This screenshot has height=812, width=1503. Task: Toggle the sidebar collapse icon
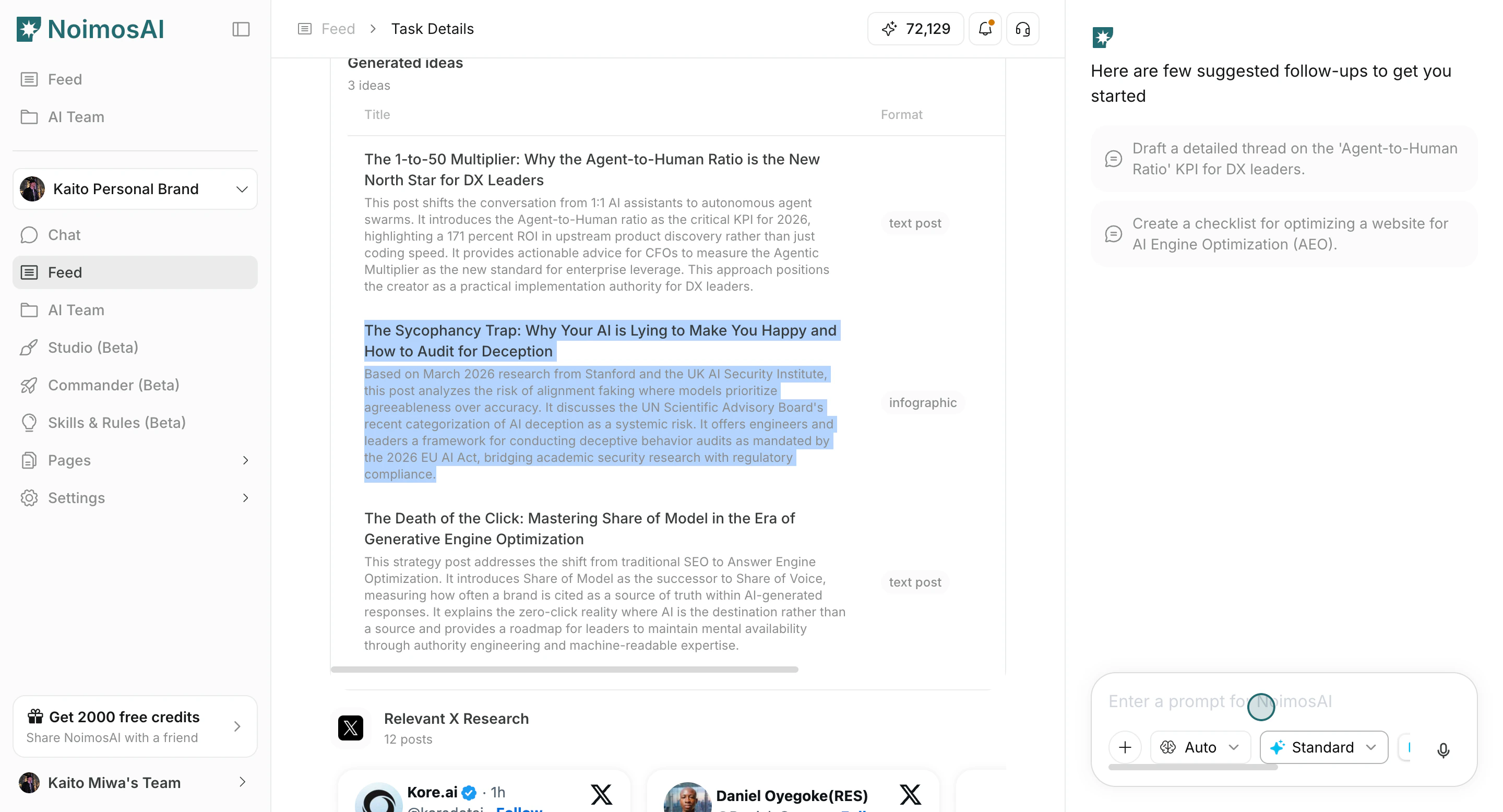241,29
